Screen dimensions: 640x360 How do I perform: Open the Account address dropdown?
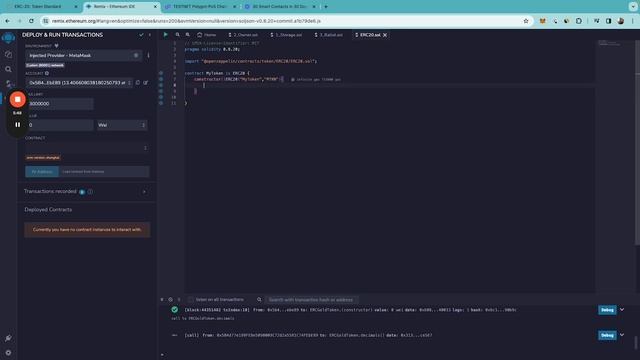pyautogui.click(x=79, y=83)
